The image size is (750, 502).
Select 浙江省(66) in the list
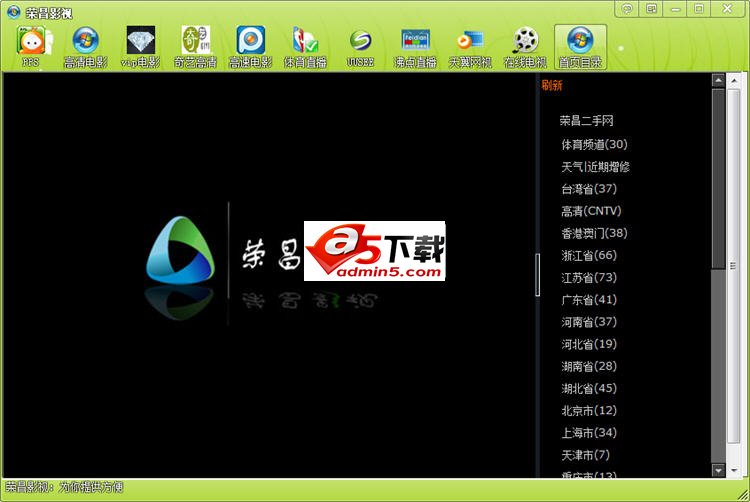point(589,255)
